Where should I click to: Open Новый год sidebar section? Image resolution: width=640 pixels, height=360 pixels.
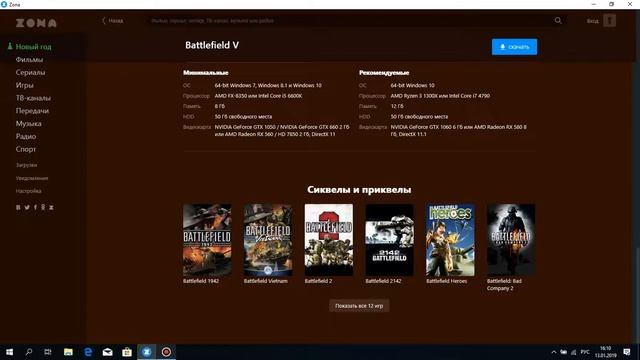(33, 47)
